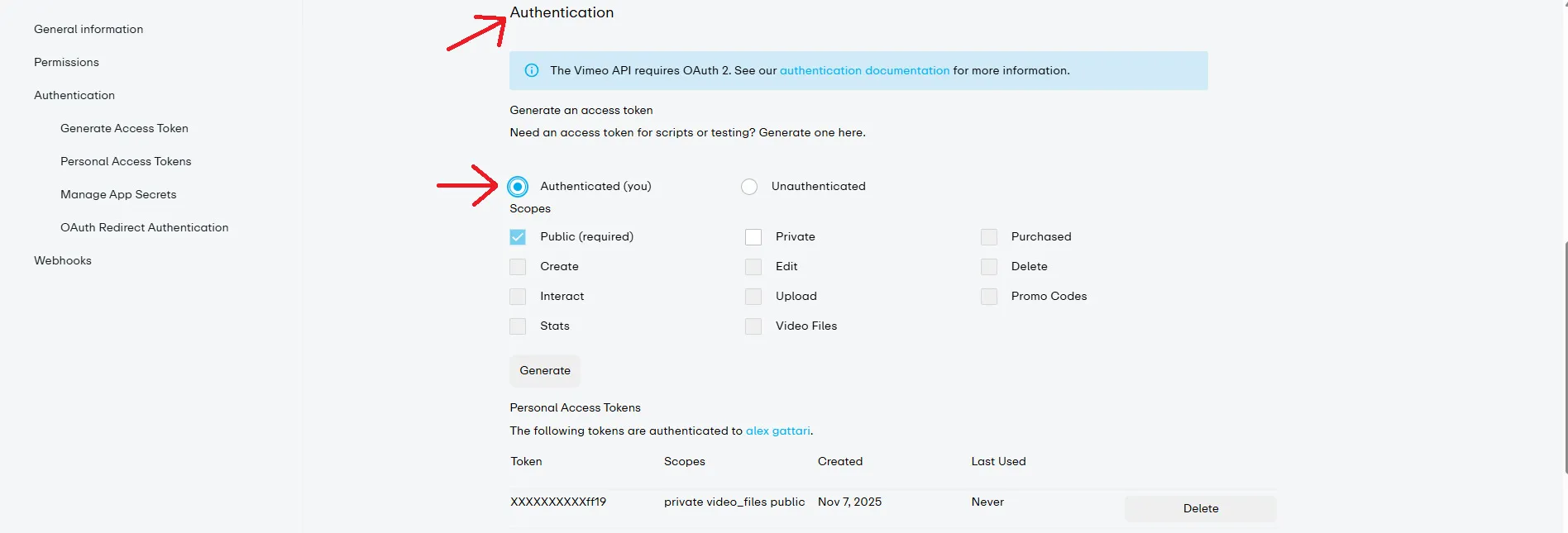Open the authentication documentation link
Viewport: 1568px width, 533px height.
tap(864, 71)
